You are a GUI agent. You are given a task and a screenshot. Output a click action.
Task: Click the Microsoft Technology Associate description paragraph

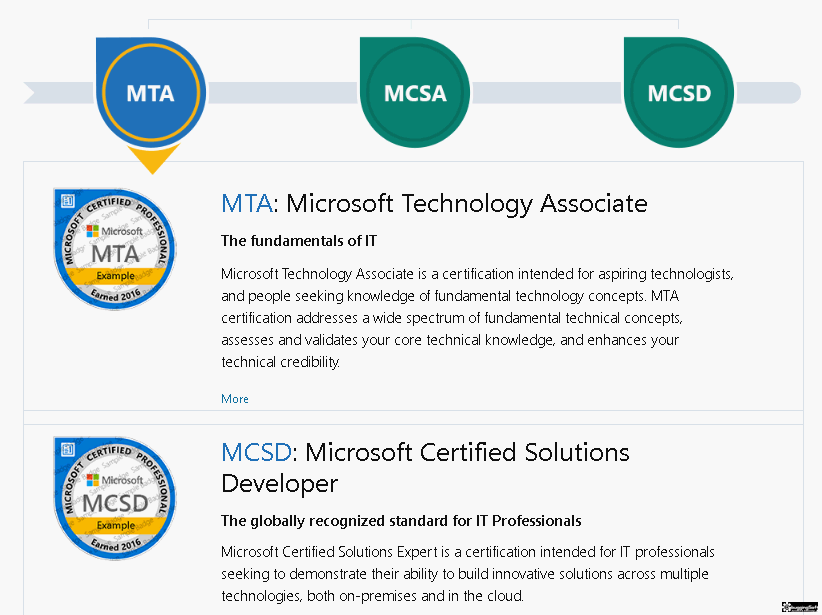tap(477, 318)
